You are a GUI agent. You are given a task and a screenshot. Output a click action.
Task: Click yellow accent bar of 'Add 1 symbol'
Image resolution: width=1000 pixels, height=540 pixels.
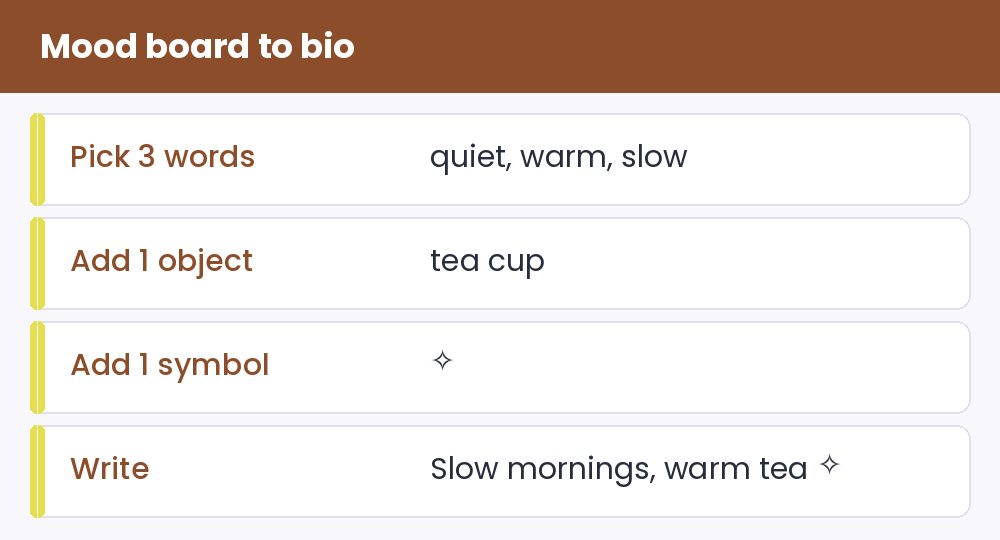point(37,367)
